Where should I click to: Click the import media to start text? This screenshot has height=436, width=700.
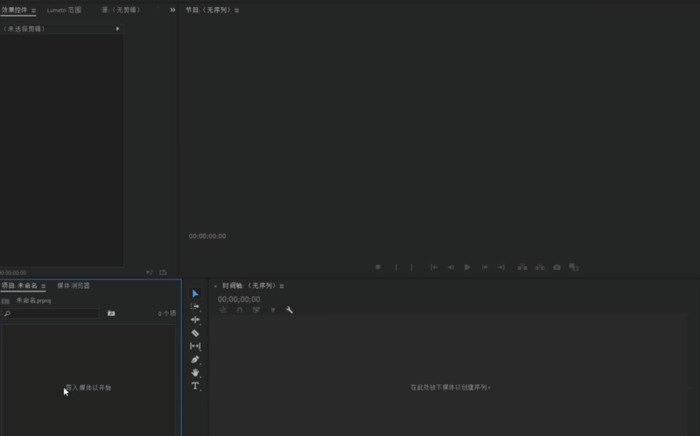click(x=88, y=388)
